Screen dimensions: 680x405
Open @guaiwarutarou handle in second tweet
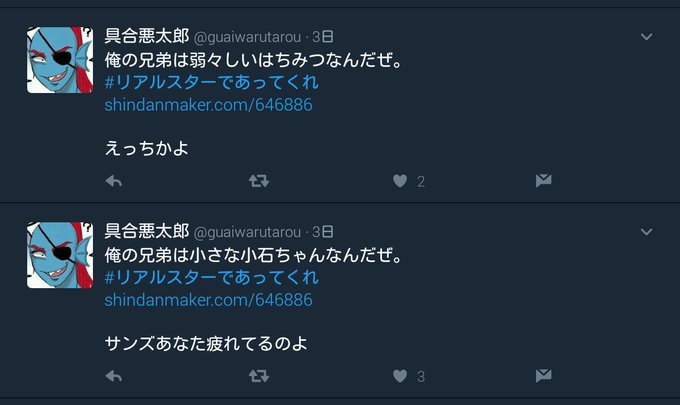click(247, 232)
